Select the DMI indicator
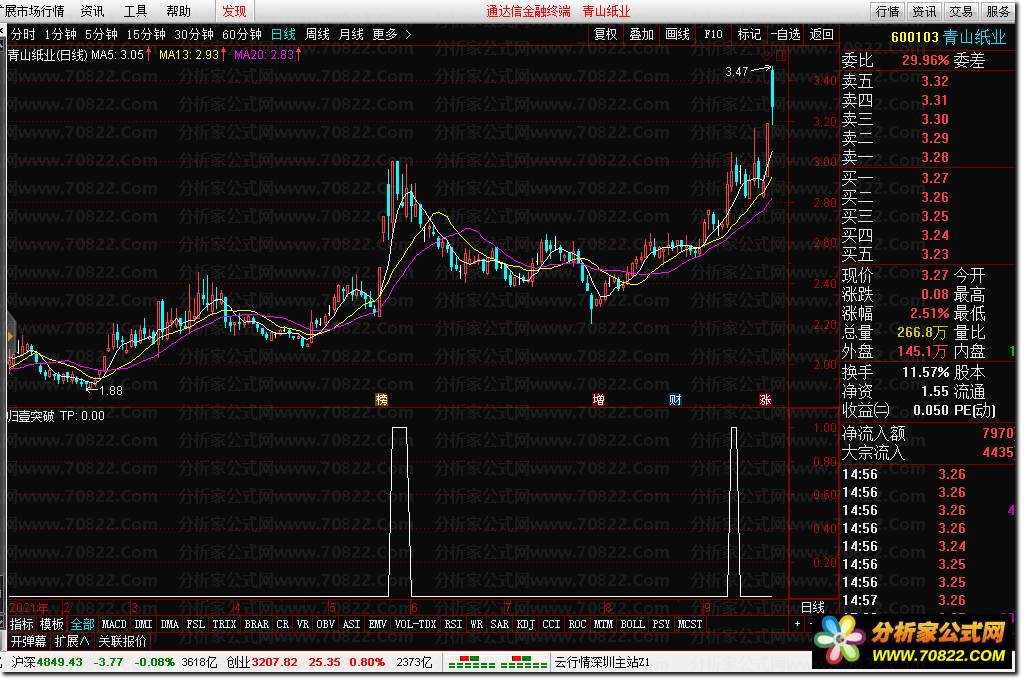 143,624
